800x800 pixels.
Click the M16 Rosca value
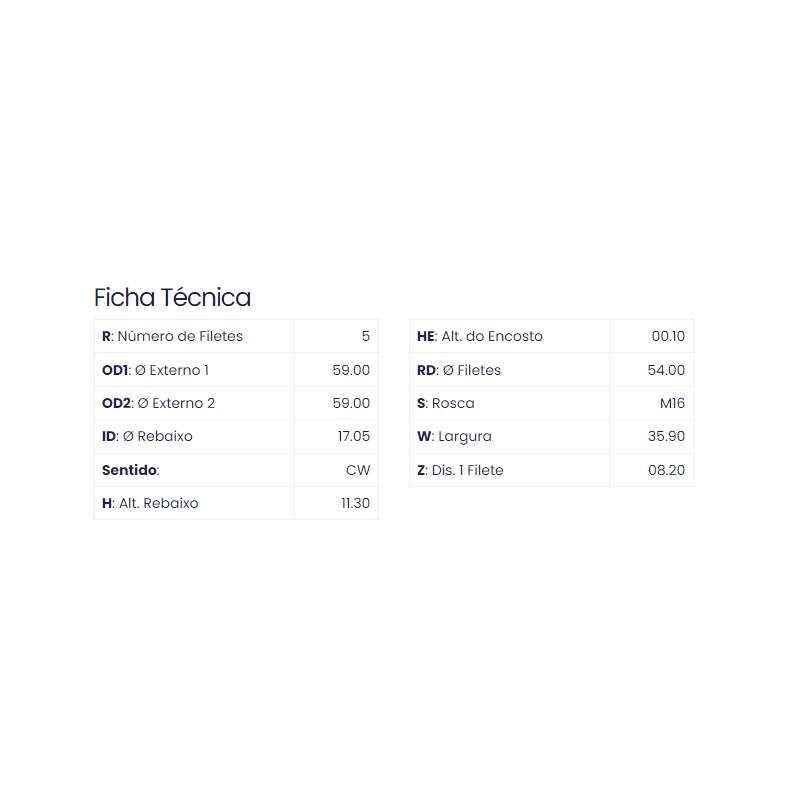point(672,404)
